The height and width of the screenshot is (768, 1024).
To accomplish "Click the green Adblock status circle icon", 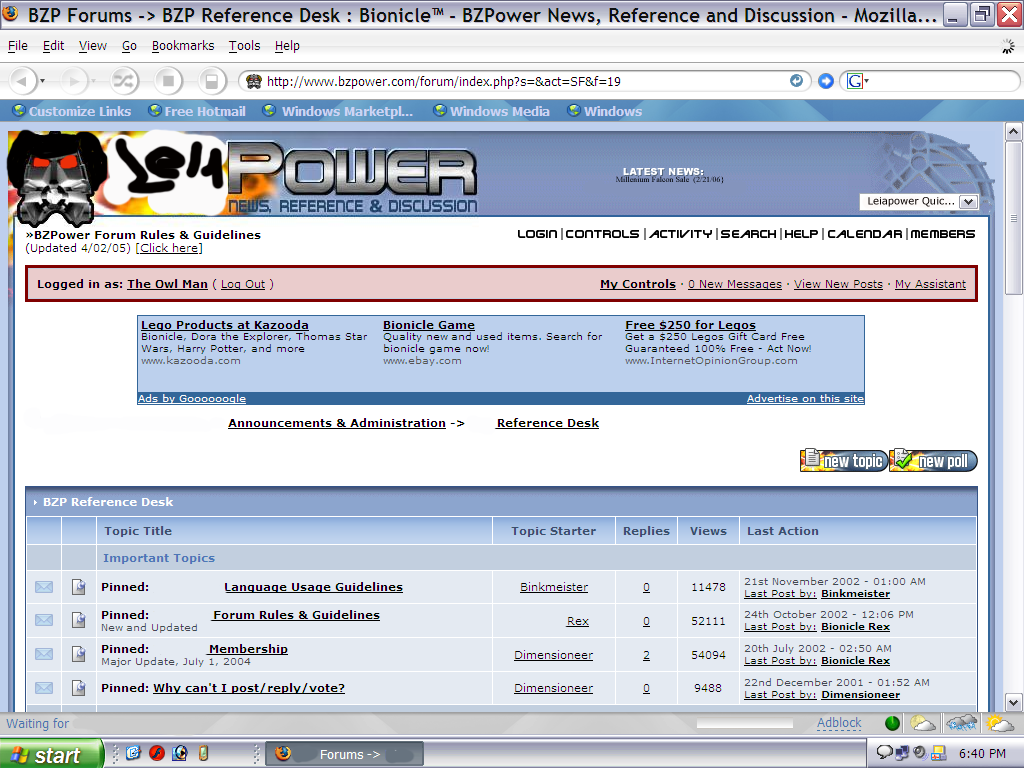I will pyautogui.click(x=892, y=723).
